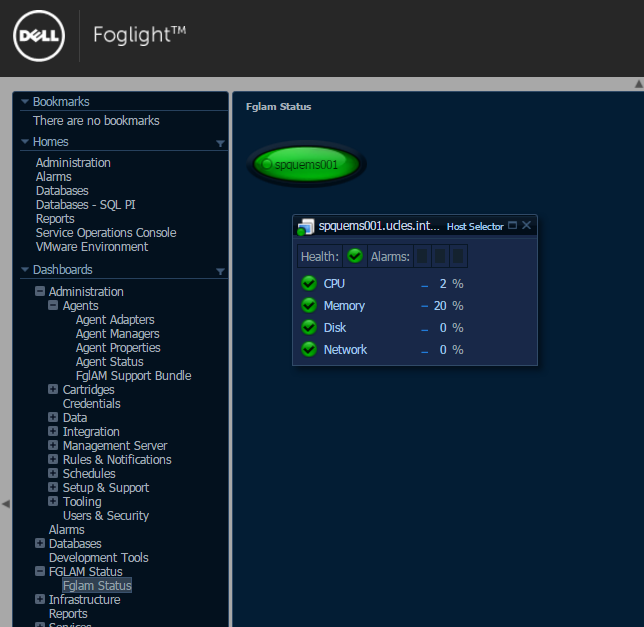This screenshot has height=627, width=644.
Task: Click the Disk status checkmark icon
Action: click(x=309, y=327)
